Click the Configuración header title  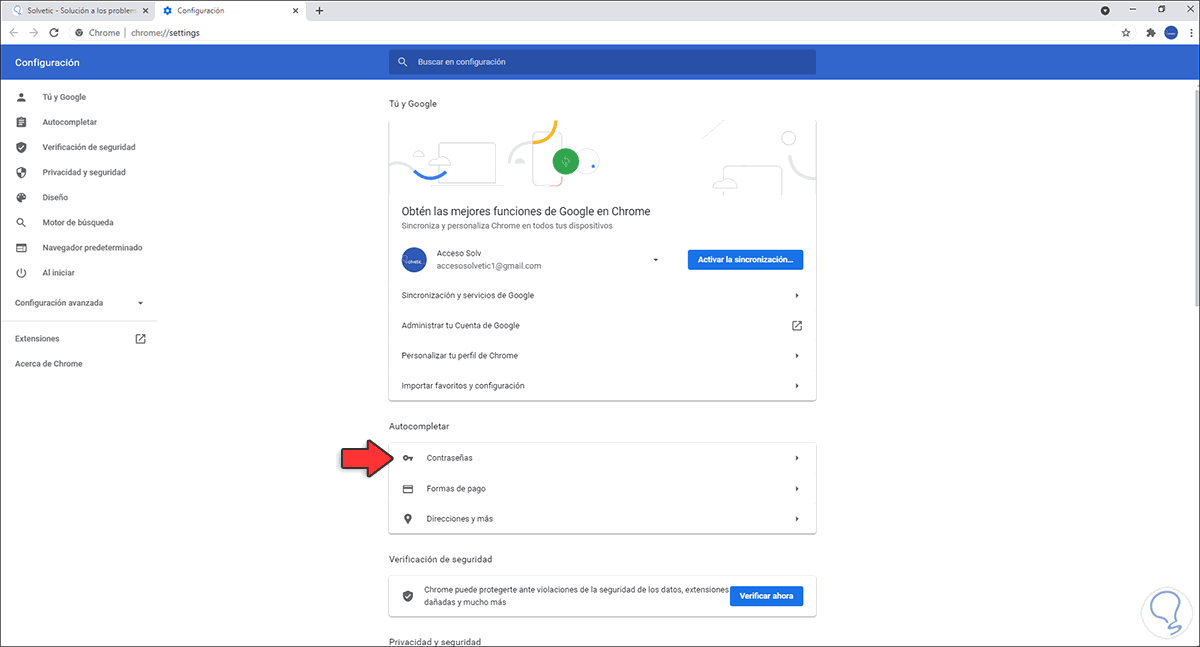[47, 62]
